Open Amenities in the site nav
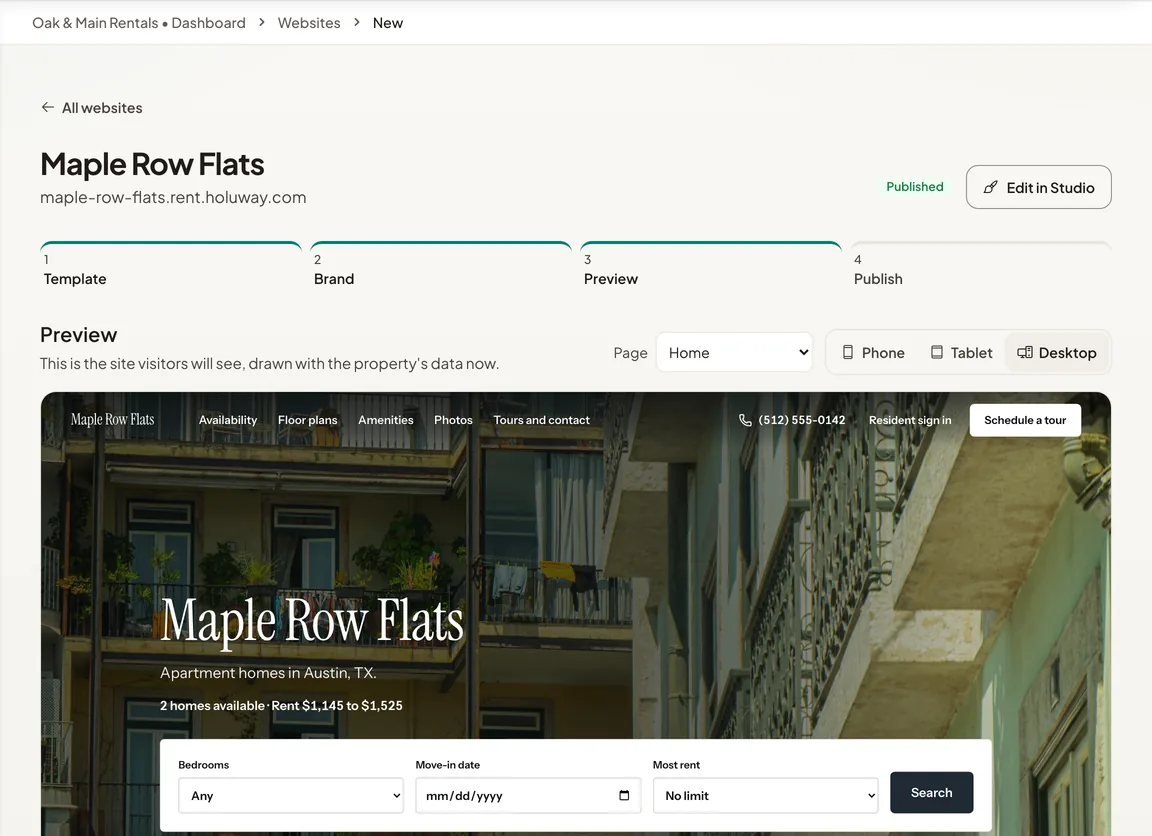This screenshot has height=836, width=1152. click(x=386, y=420)
